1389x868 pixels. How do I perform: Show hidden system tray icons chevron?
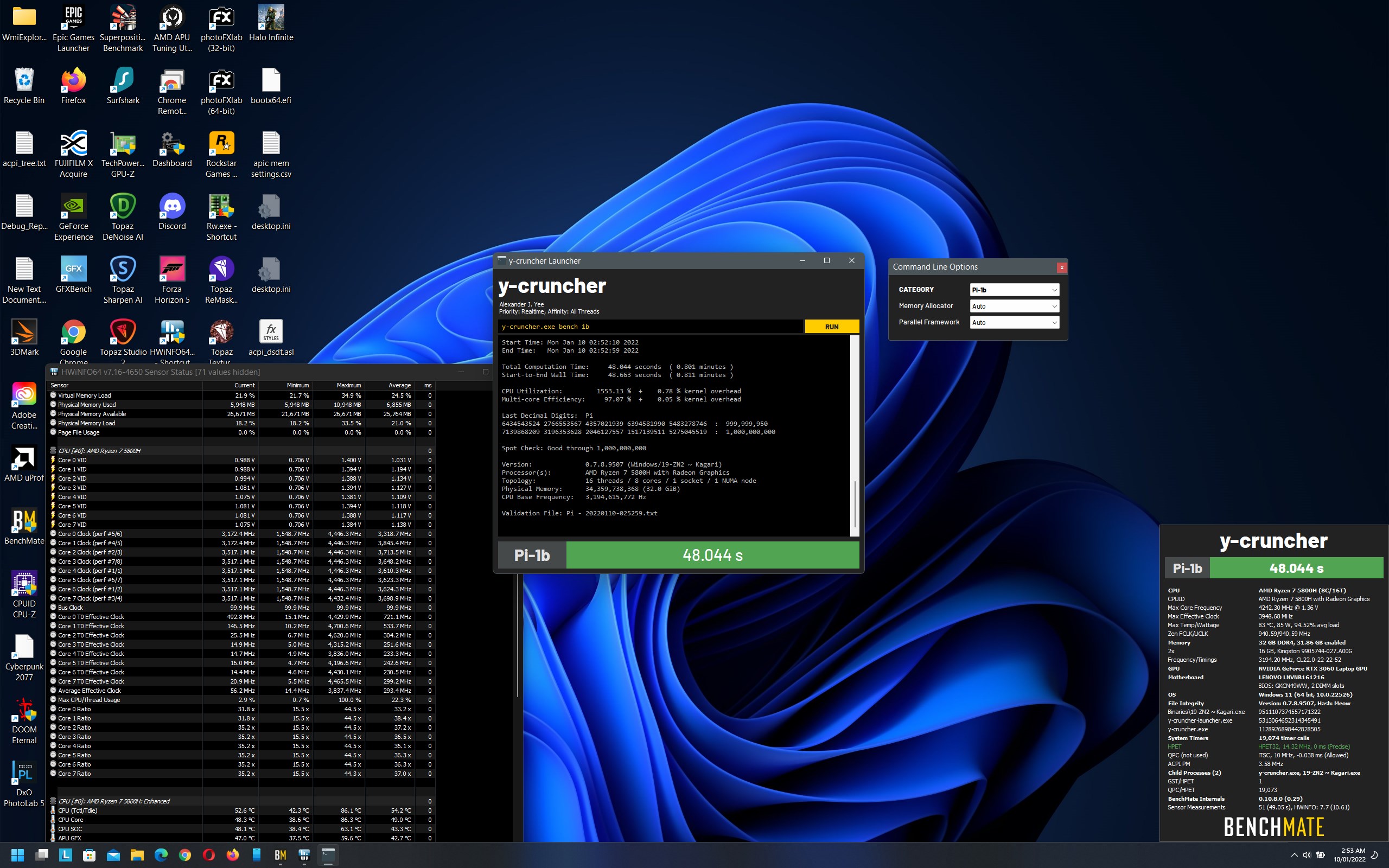click(x=1294, y=855)
